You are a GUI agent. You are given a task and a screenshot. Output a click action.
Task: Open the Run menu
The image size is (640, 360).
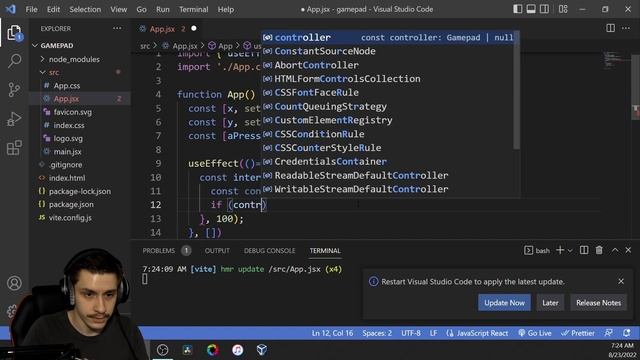coord(162,9)
